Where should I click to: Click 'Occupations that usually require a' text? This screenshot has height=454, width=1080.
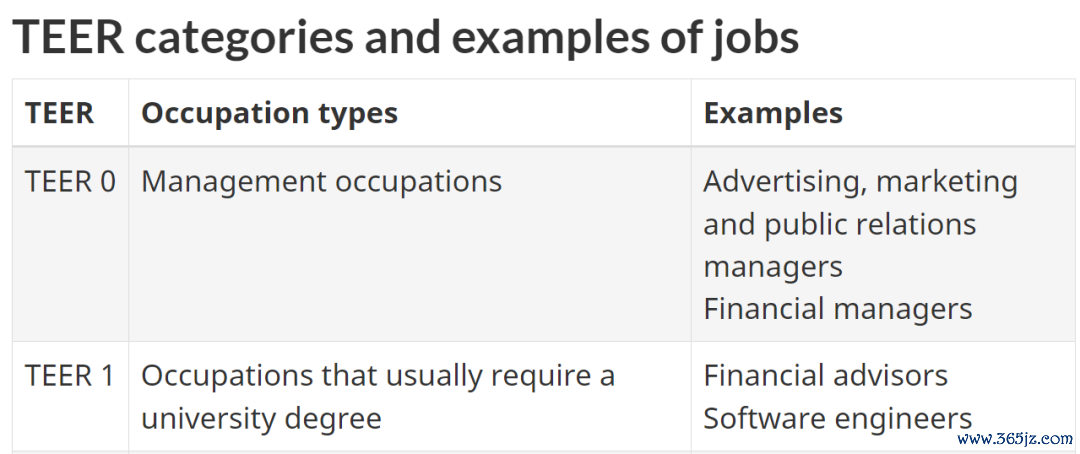[x=378, y=376]
